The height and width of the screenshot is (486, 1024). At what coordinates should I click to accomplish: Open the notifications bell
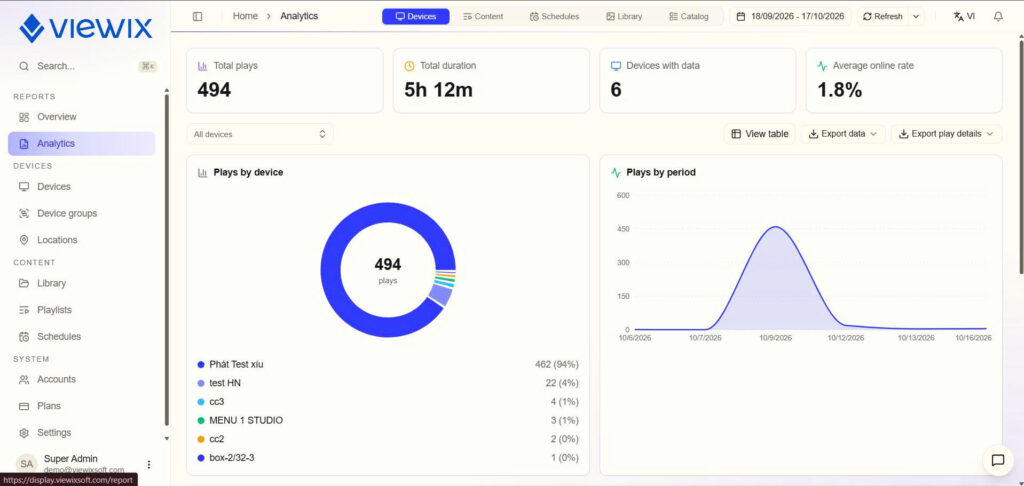tap(998, 16)
